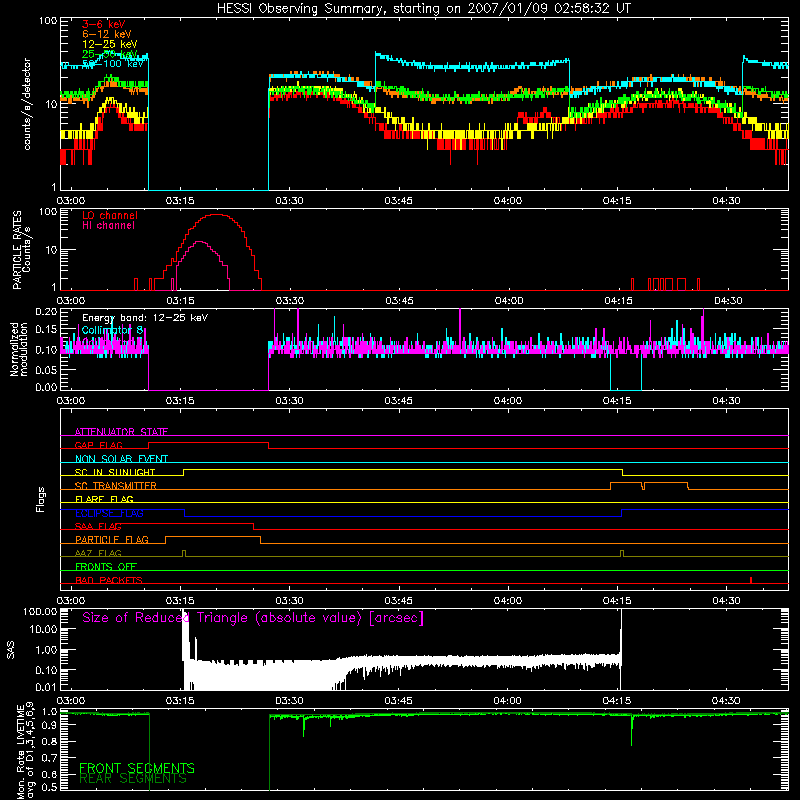Select the 'NON_SOLAR_EVENT' flag label
Screen dimensions: 800x800
tap(121, 459)
